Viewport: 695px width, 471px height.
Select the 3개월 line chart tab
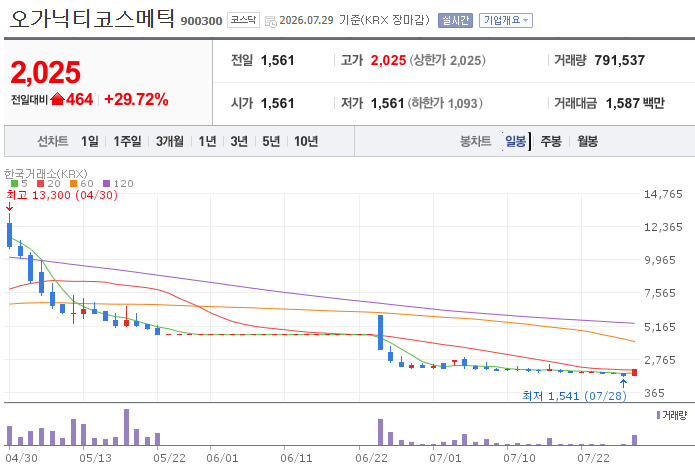(169, 141)
